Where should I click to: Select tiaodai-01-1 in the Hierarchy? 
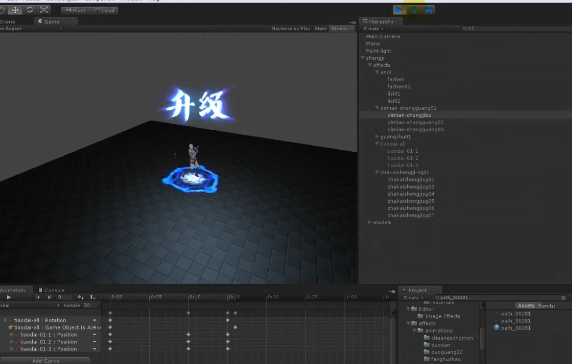point(403,151)
